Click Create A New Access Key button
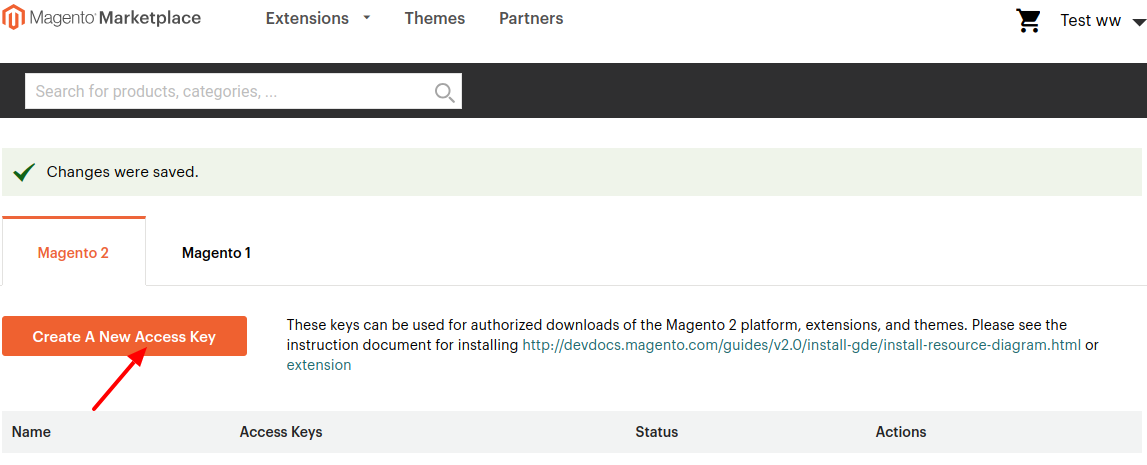The height and width of the screenshot is (465, 1147). click(x=124, y=336)
